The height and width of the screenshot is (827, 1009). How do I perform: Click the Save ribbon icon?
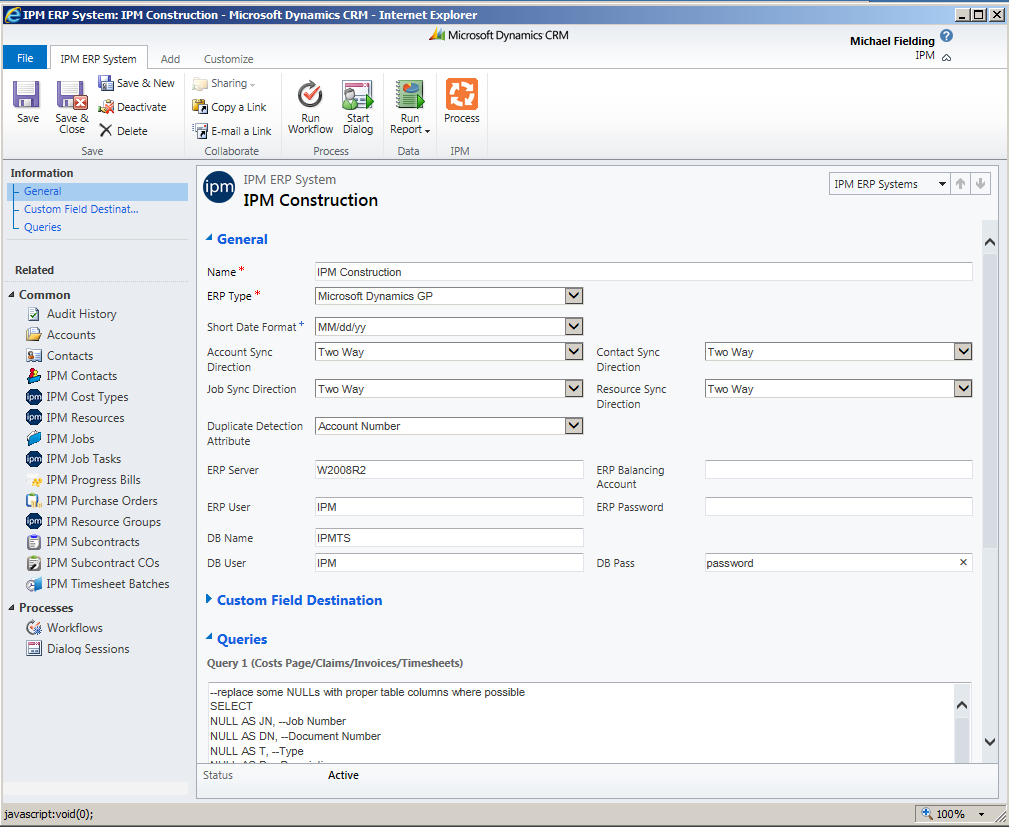[x=27, y=95]
